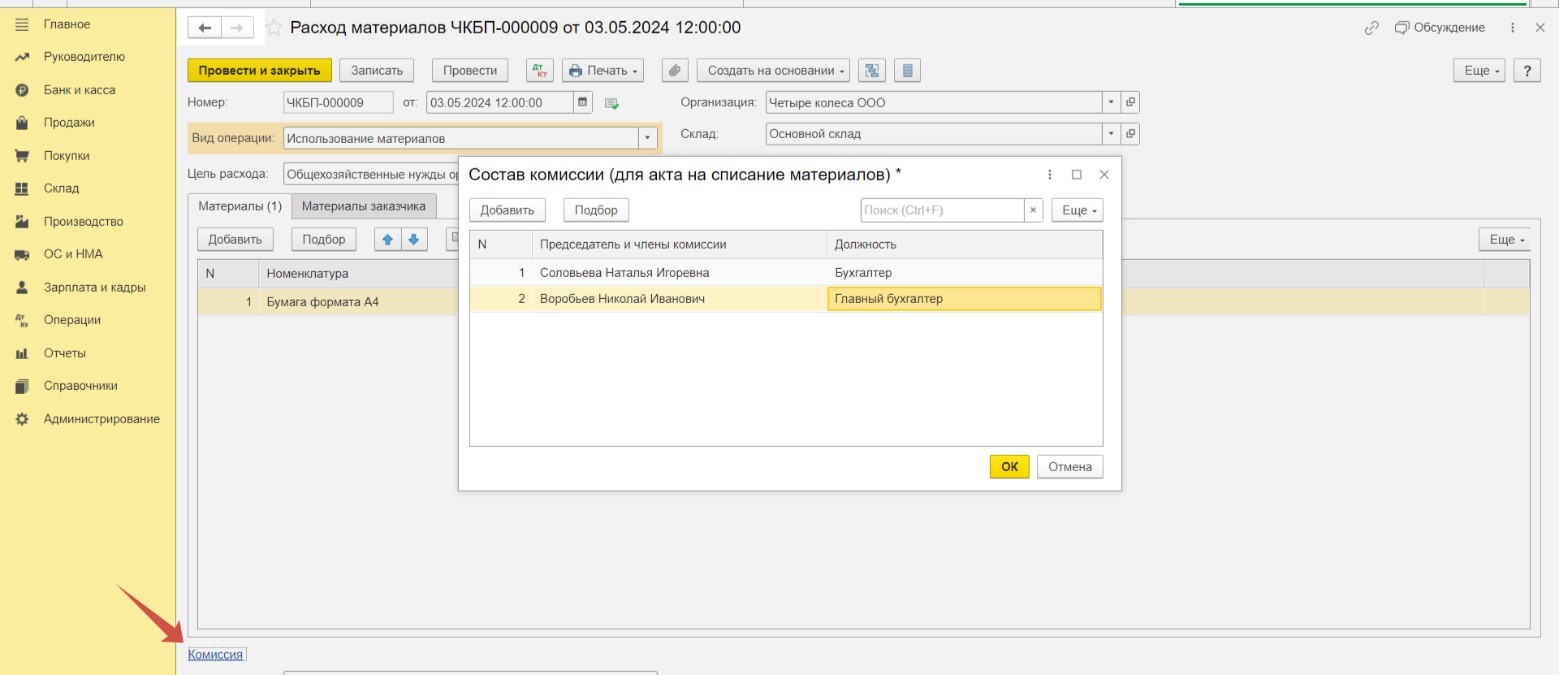Click the Цель расхода field

pyautogui.click(x=370, y=173)
